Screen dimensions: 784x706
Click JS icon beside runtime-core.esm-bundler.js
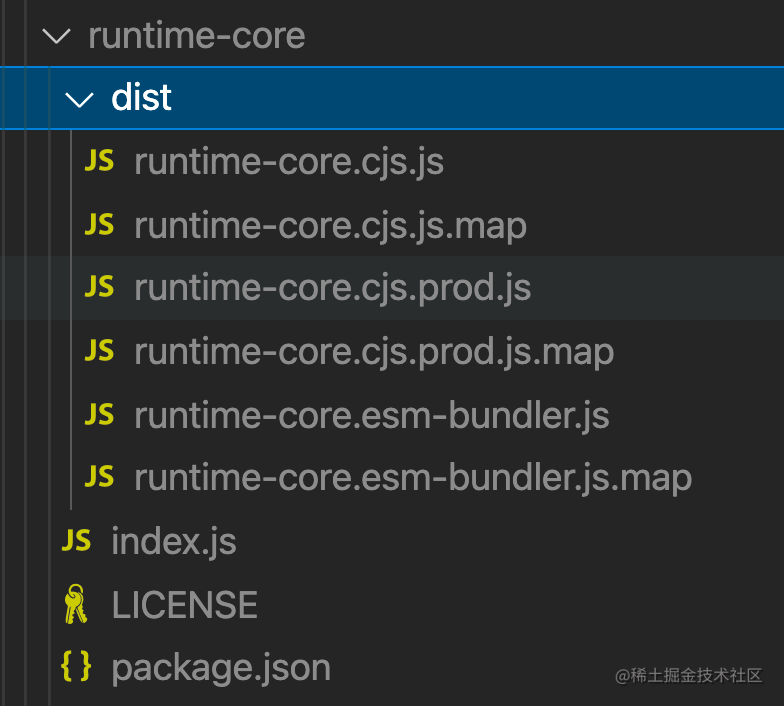click(x=99, y=414)
